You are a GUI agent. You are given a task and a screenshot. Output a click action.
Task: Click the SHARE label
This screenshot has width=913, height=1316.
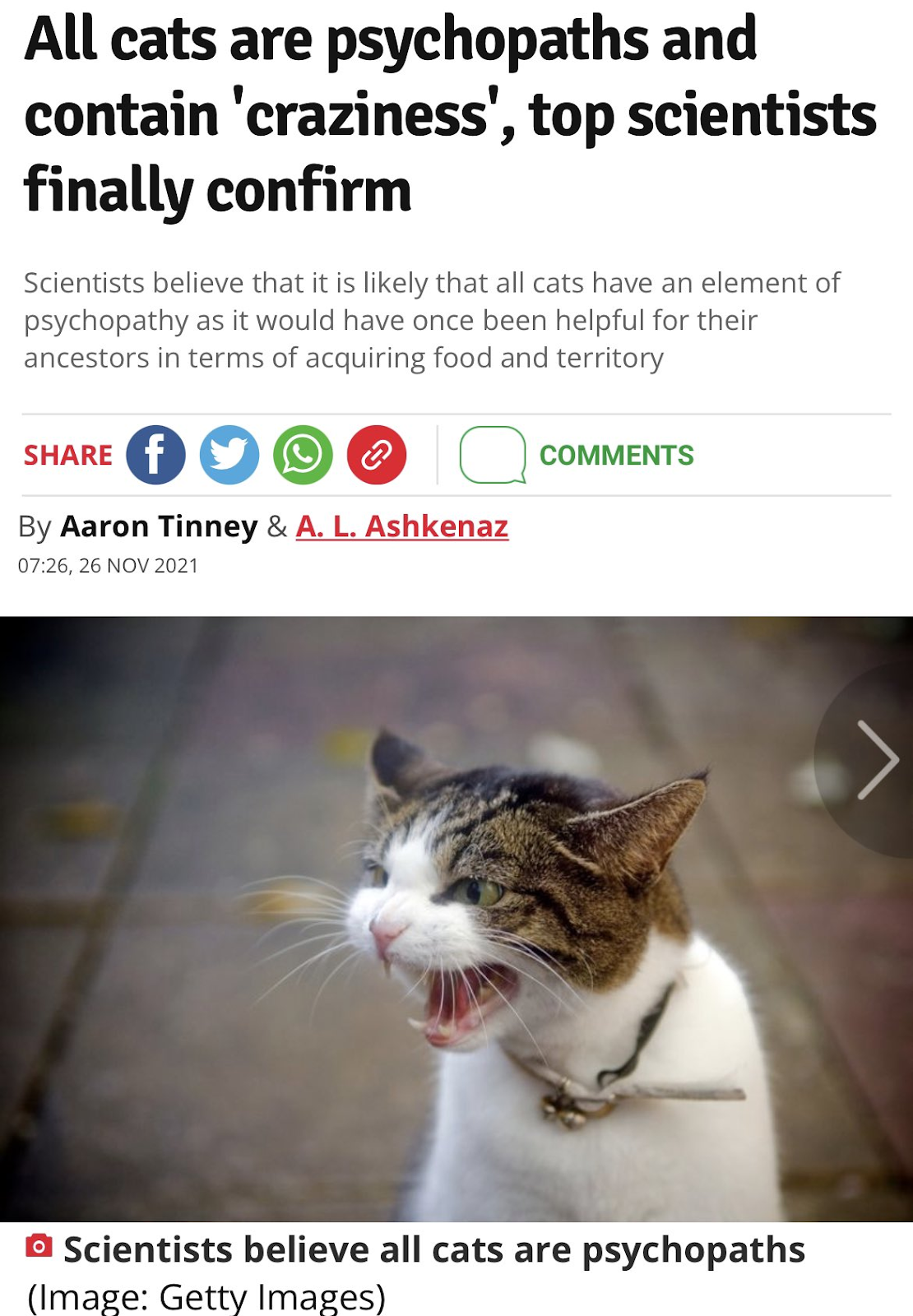(68, 455)
